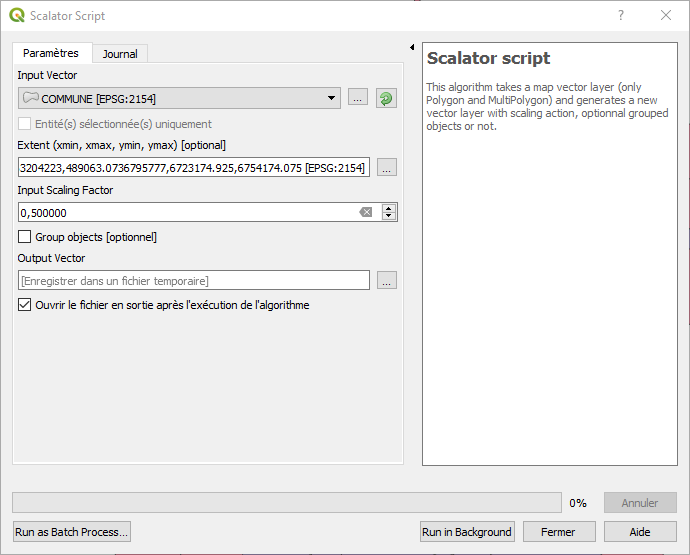Image resolution: width=690 pixels, height=555 pixels.
Task: Browse for output vector destination
Action: [387, 280]
